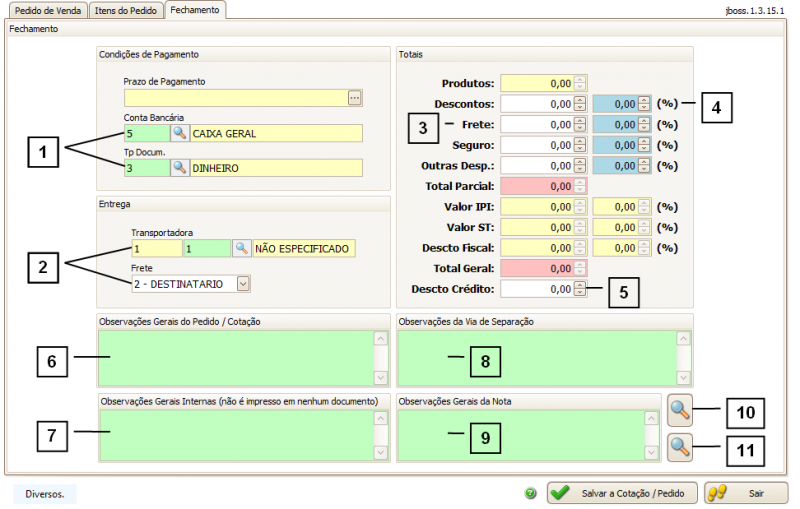Increase the Descontos value with spinner
800x509 pixels.
pyautogui.click(x=580, y=100)
